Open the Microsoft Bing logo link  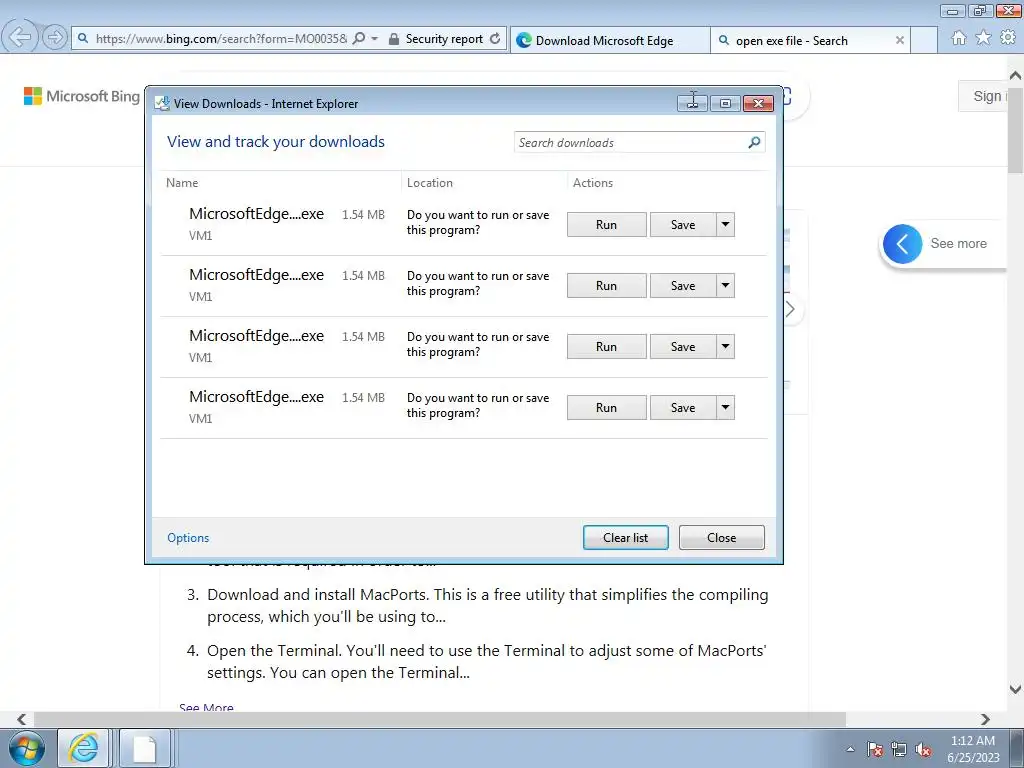pyautogui.click(x=82, y=96)
